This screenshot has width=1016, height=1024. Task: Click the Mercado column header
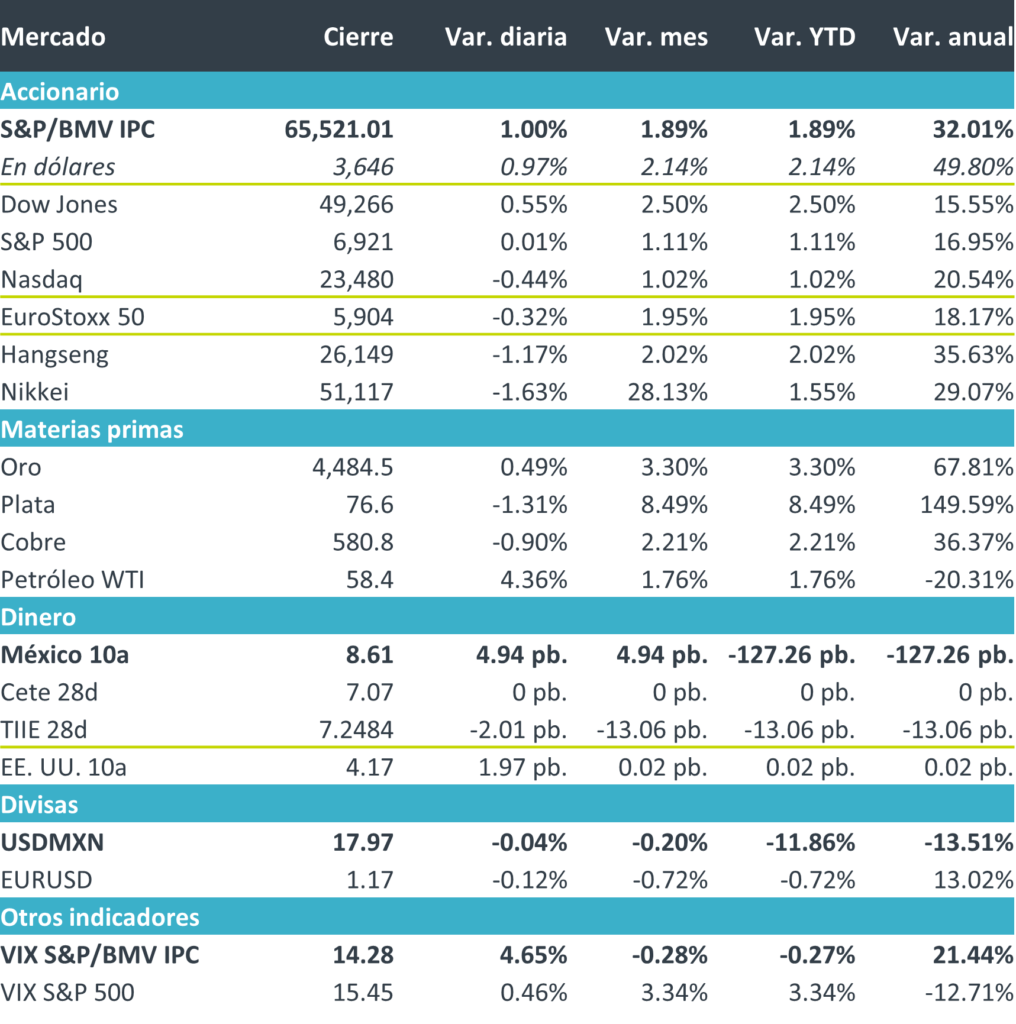(x=53, y=37)
